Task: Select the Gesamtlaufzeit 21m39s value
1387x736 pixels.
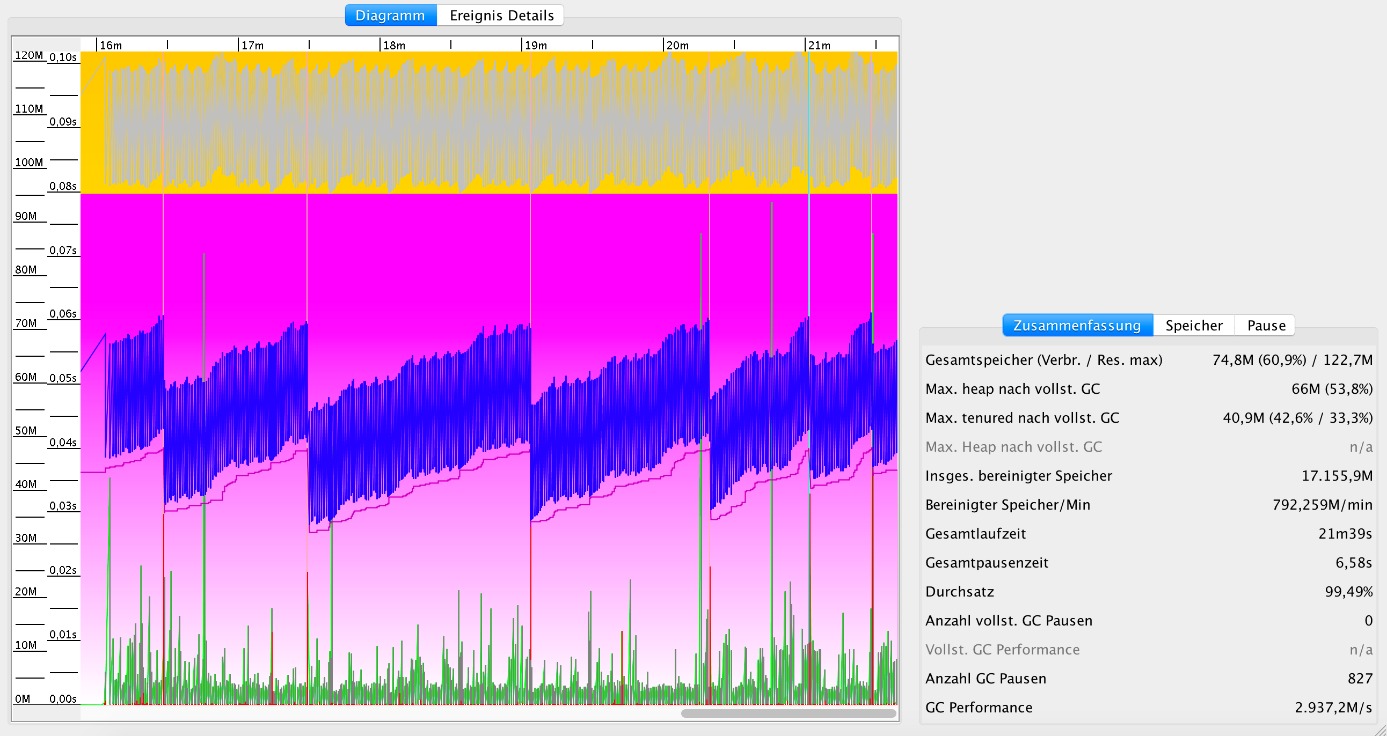Action: (1345, 533)
